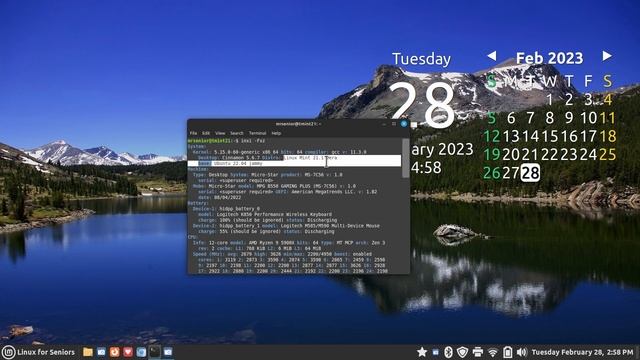Image resolution: width=640 pixels, height=360 pixels.
Task: Click the Logitech K850 keyboard line
Action: click(x=265, y=214)
